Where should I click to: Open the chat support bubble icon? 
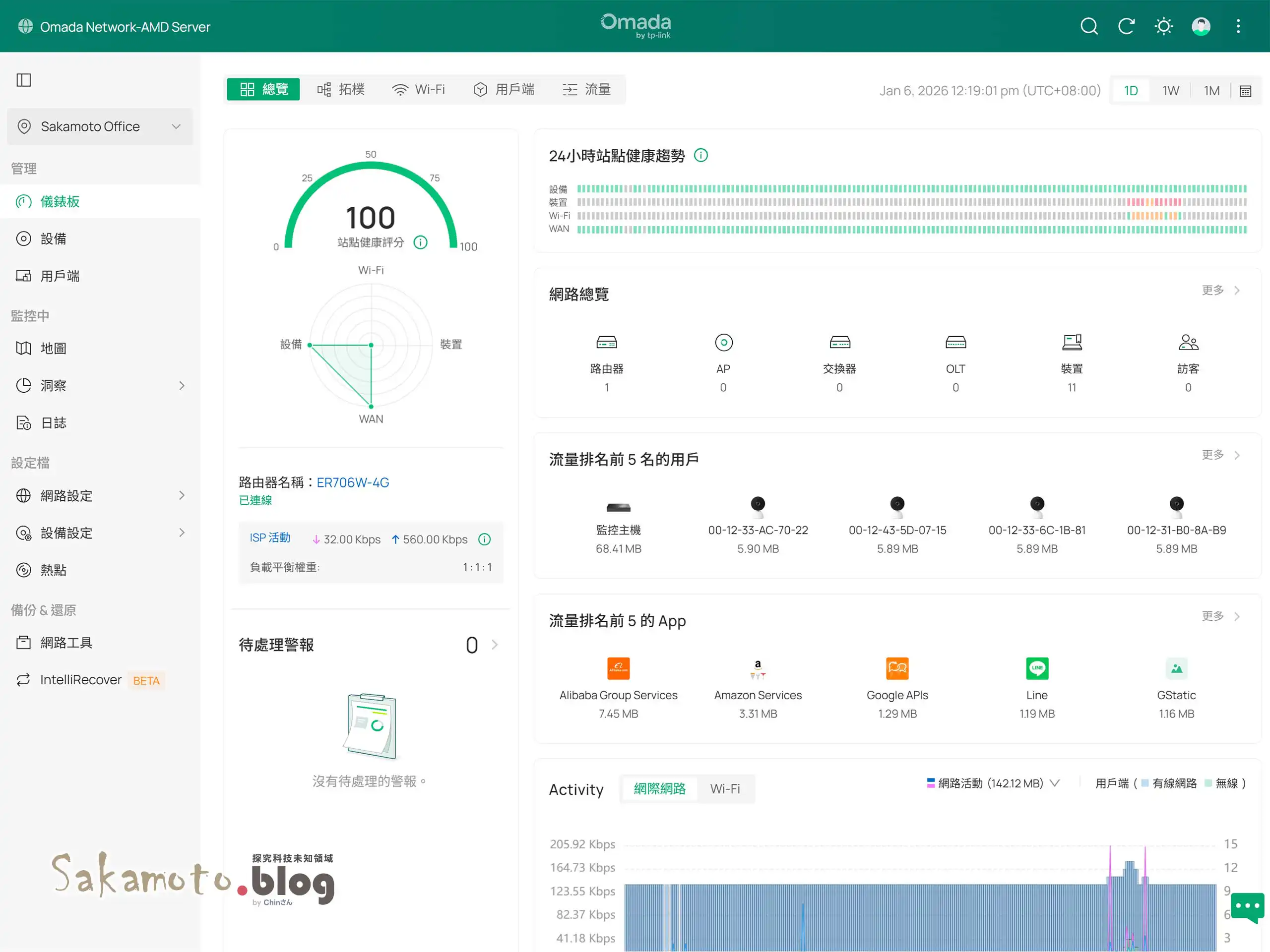1247,907
